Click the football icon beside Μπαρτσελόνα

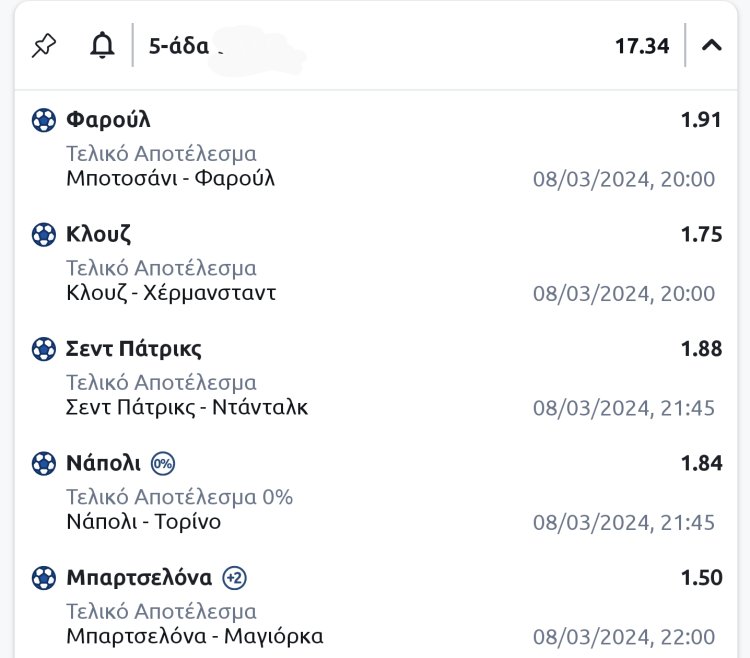[44, 578]
